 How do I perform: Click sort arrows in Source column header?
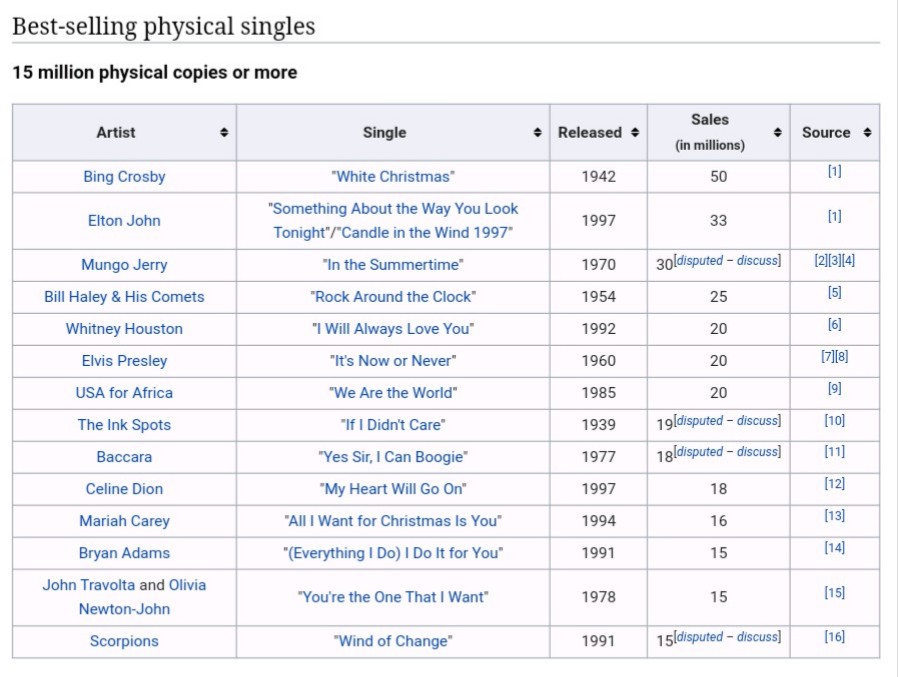867,132
